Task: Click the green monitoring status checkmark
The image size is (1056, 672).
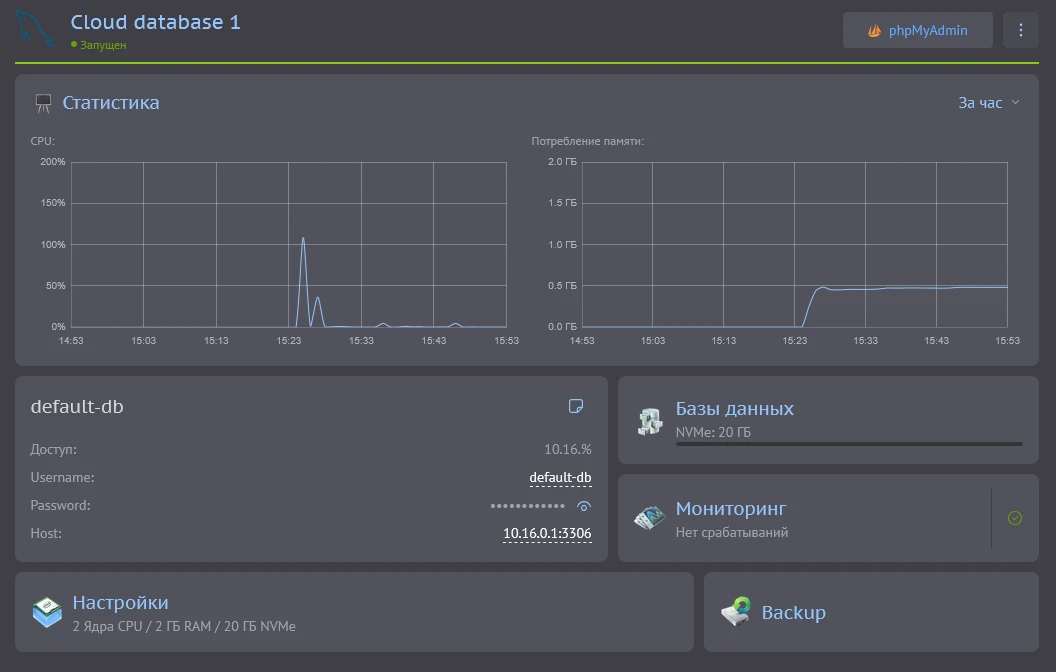Action: point(1015,518)
